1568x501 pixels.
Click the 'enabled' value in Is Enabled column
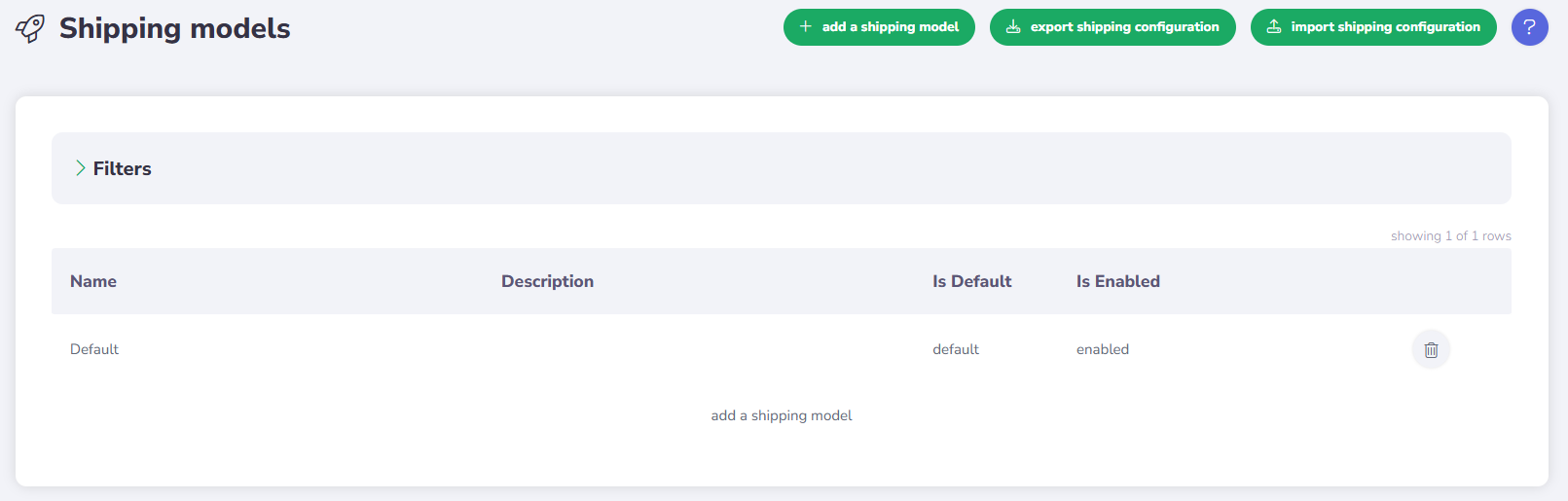tap(1102, 349)
